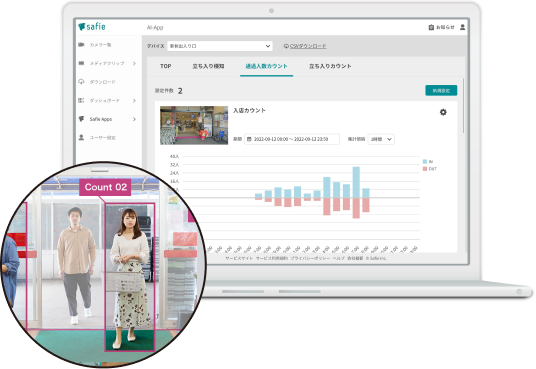Click the date range input field

pos(292,139)
